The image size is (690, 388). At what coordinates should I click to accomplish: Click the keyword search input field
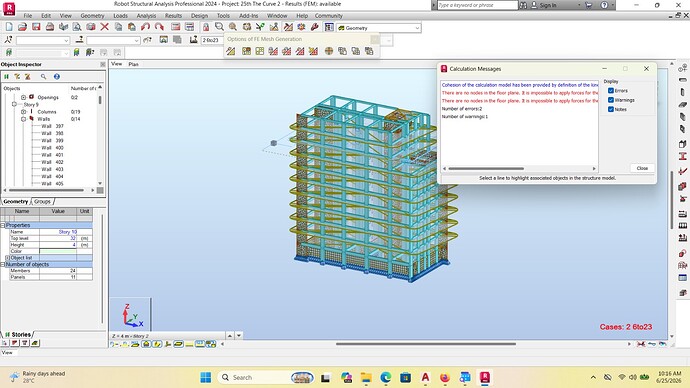click(477, 5)
